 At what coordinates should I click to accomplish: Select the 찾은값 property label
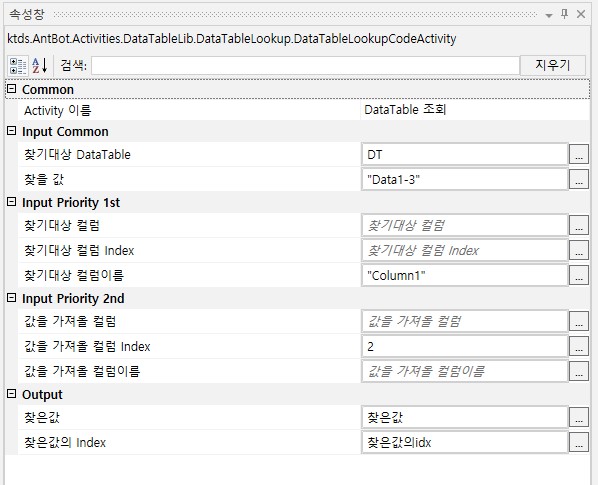(x=42, y=418)
